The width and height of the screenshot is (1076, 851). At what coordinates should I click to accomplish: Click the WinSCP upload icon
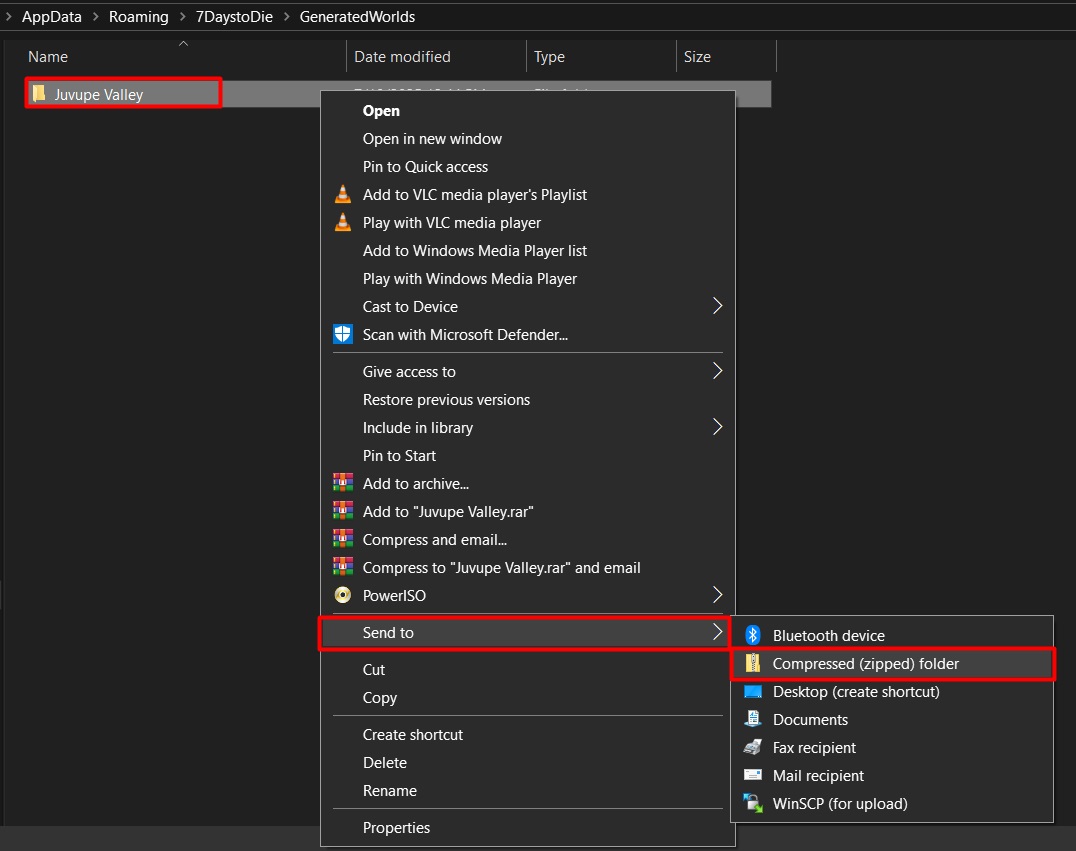(754, 804)
